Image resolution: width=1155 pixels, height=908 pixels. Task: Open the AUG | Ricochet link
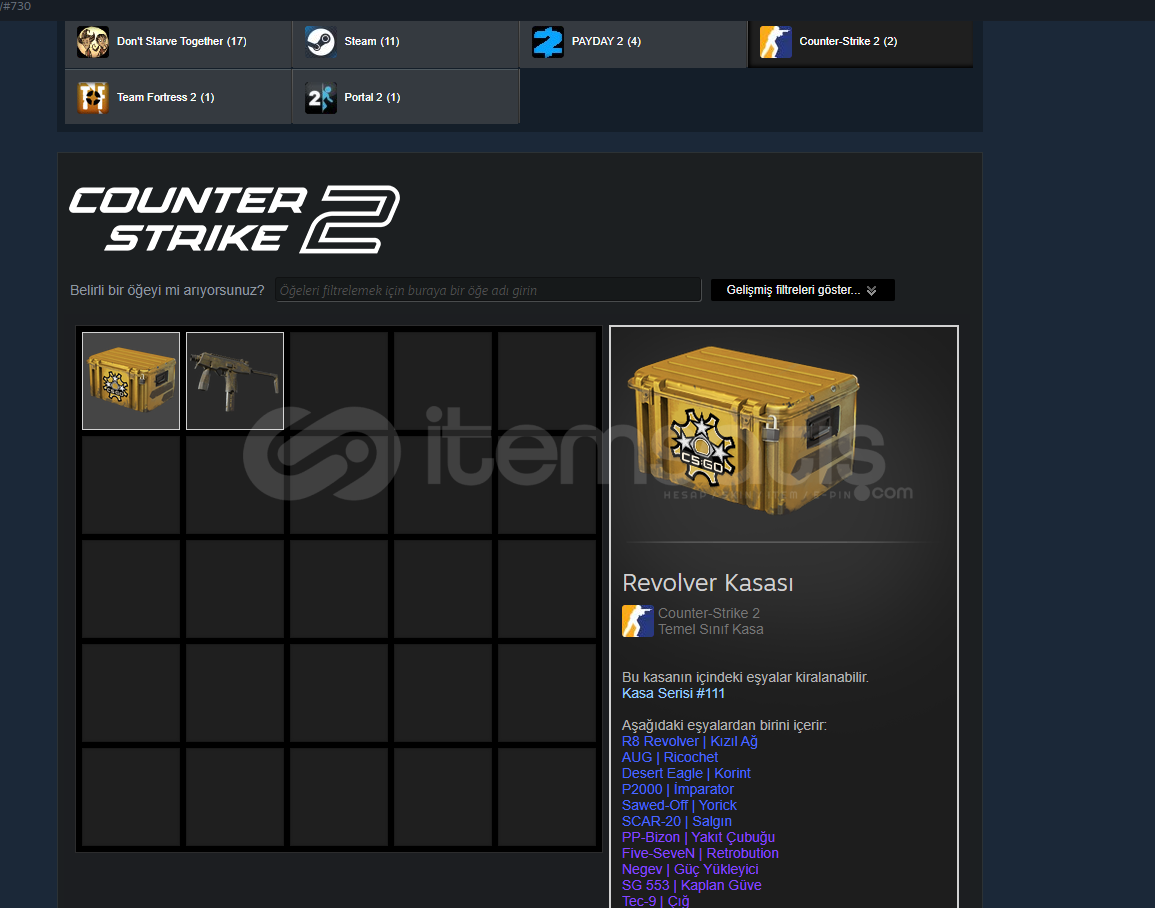[x=670, y=758]
